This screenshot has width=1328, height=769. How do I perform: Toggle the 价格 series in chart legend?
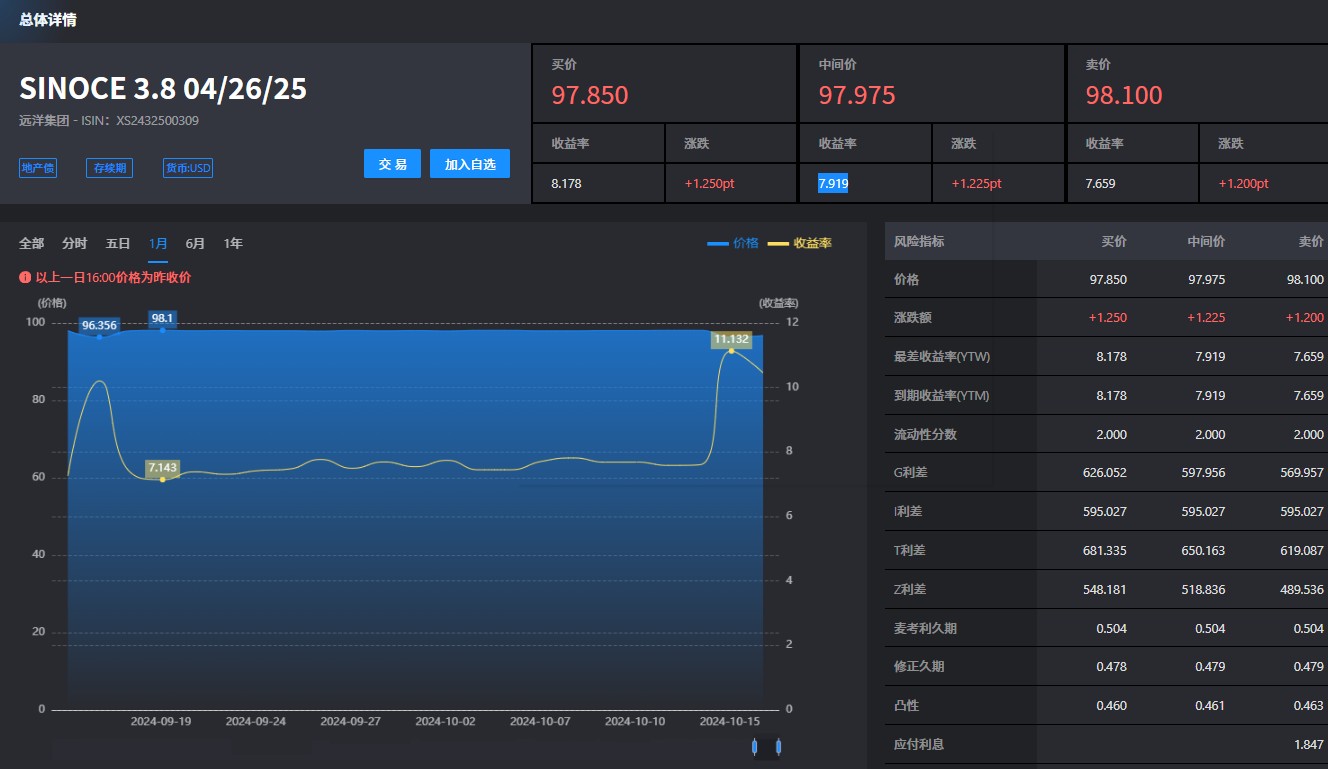[733, 243]
